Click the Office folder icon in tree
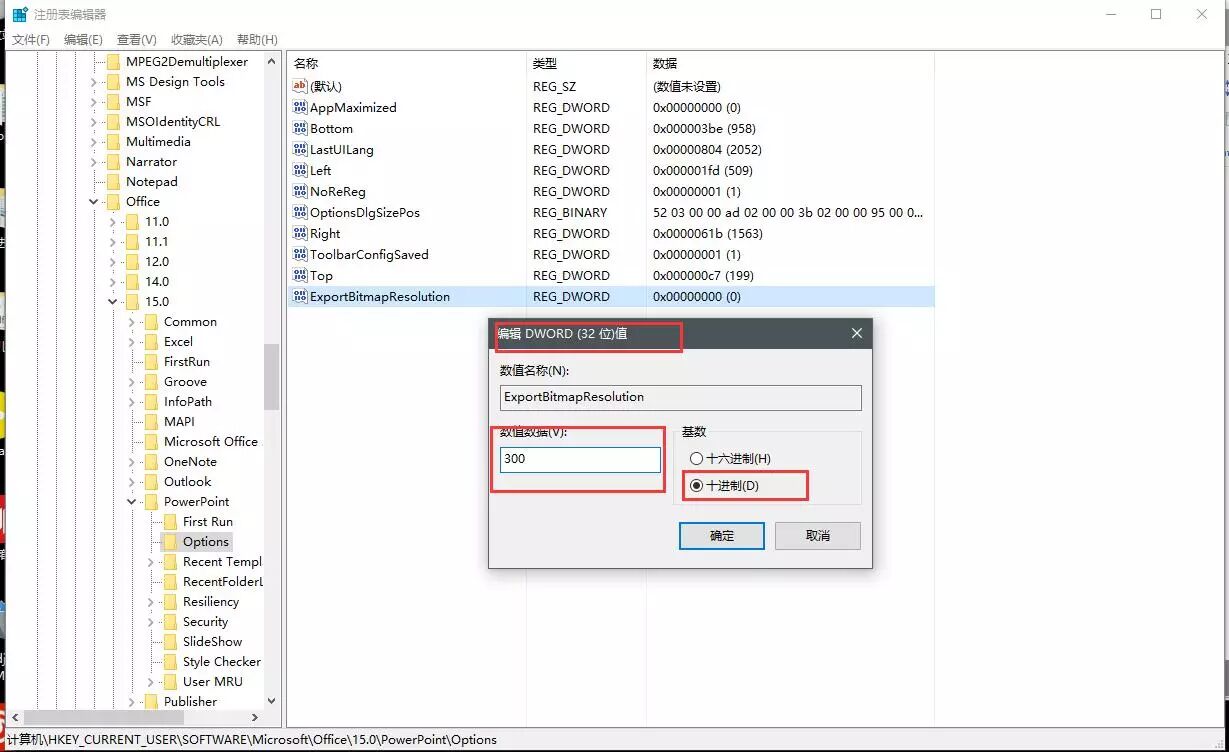 click(113, 201)
